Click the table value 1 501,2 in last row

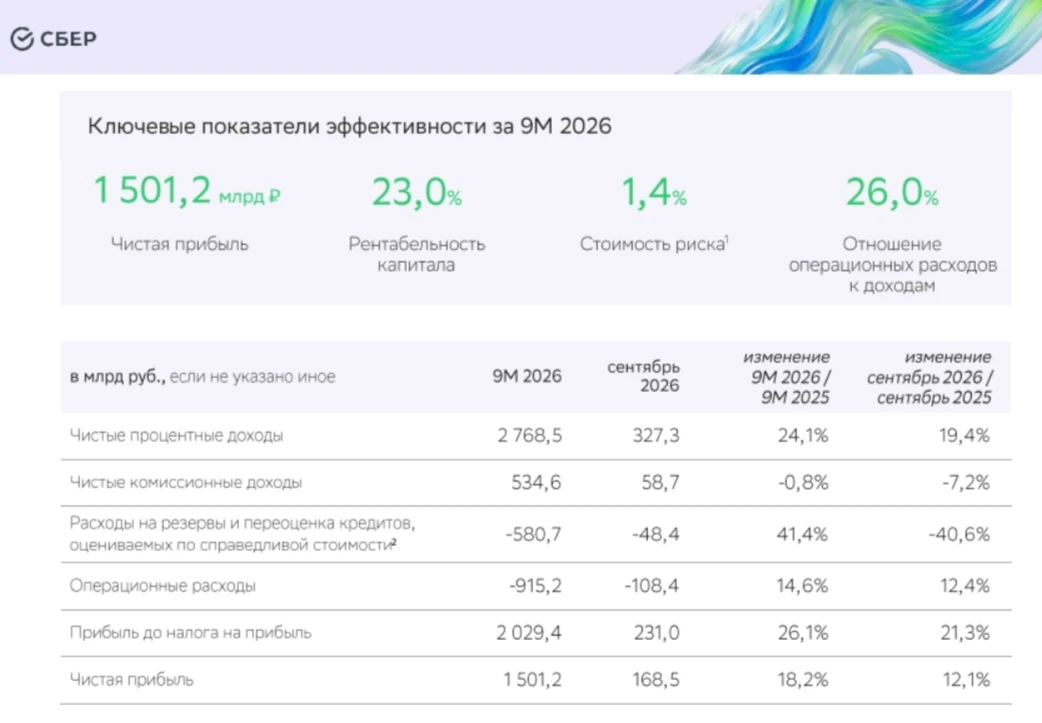[x=532, y=680]
